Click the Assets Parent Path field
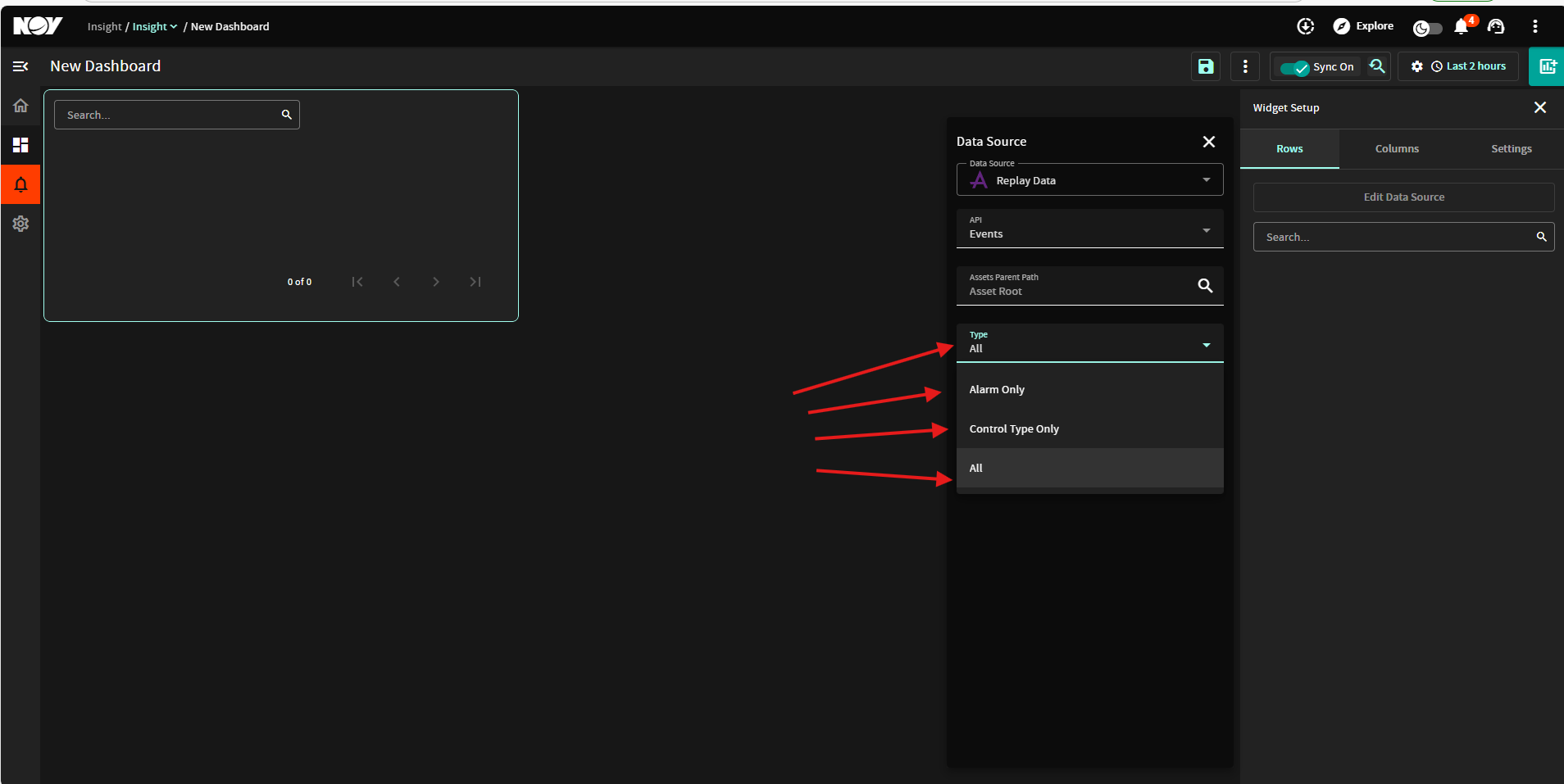 [x=1089, y=286]
